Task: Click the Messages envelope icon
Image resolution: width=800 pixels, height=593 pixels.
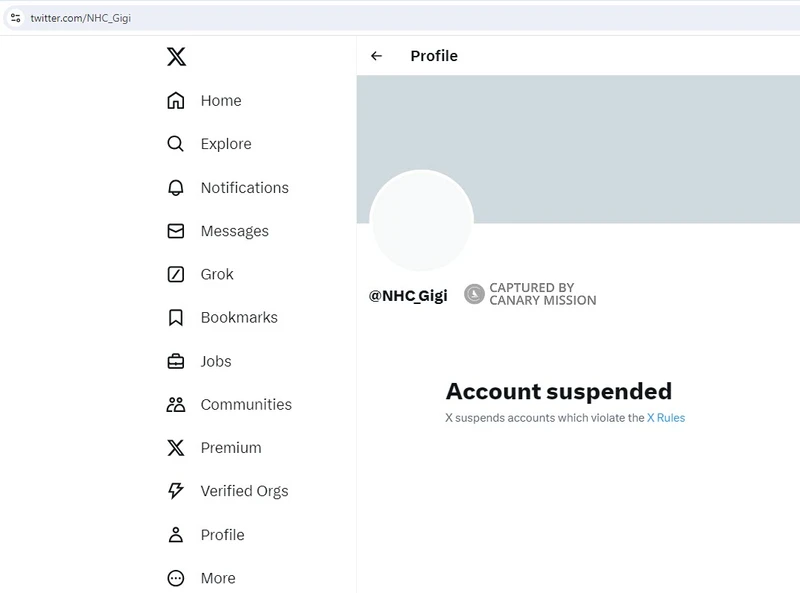Action: tap(176, 231)
